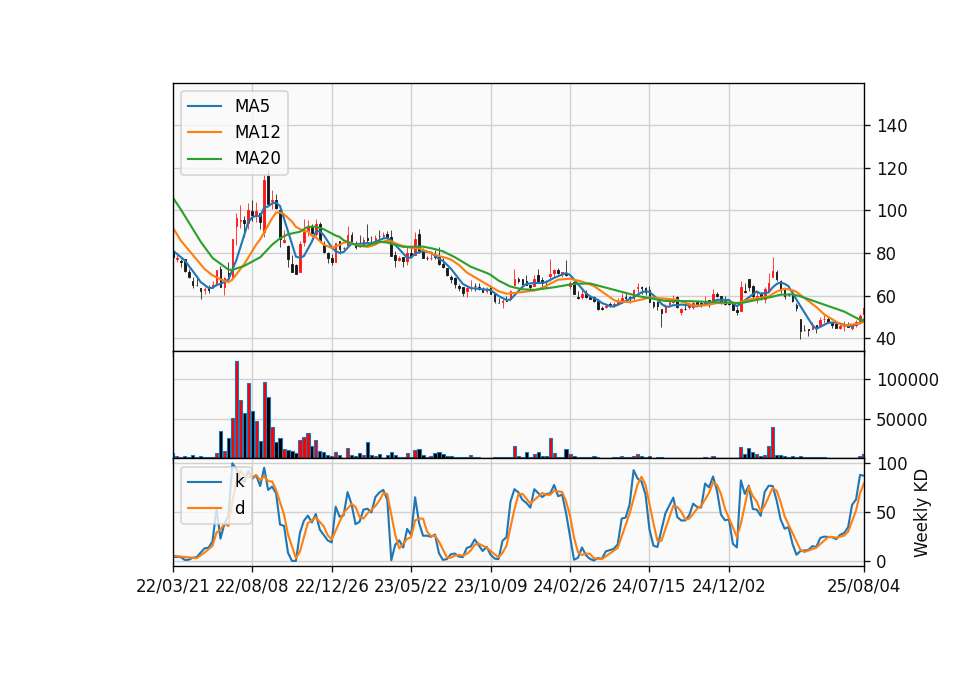Click the 80 price axis label
Viewport: 960px width, 690px height.
887,254
